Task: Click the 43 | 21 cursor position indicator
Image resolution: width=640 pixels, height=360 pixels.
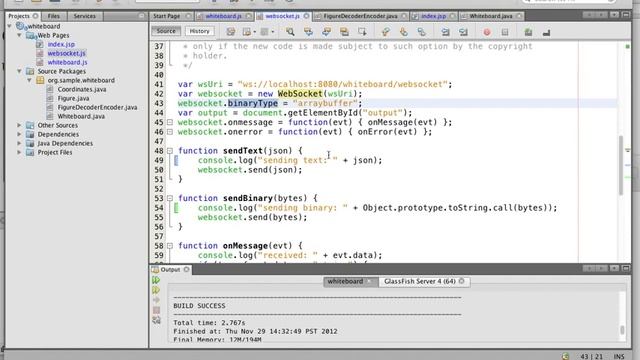Action: coord(591,356)
